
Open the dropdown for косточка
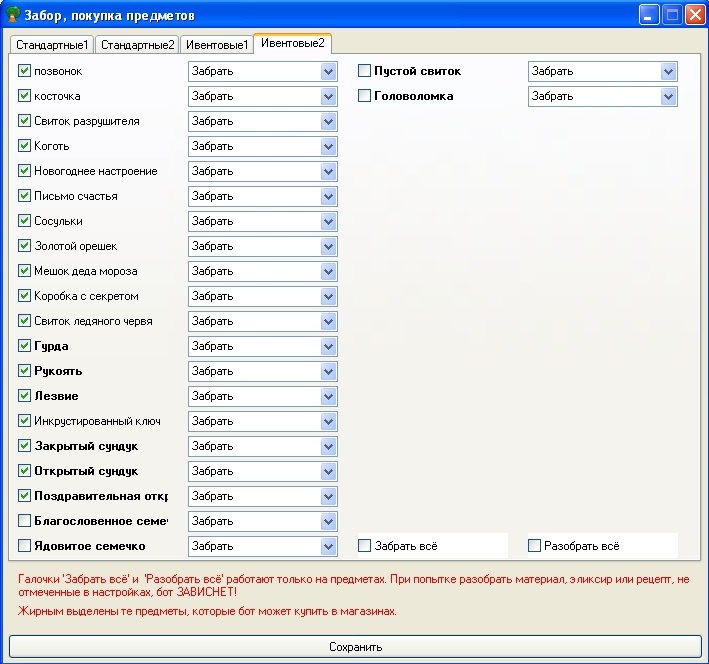(x=328, y=96)
